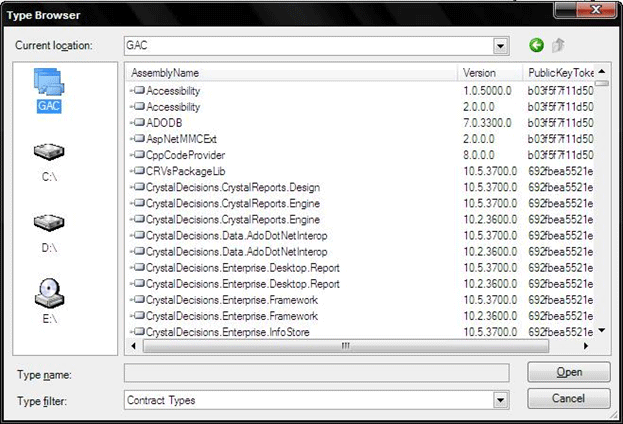Click the Up one level icon

coord(558,45)
